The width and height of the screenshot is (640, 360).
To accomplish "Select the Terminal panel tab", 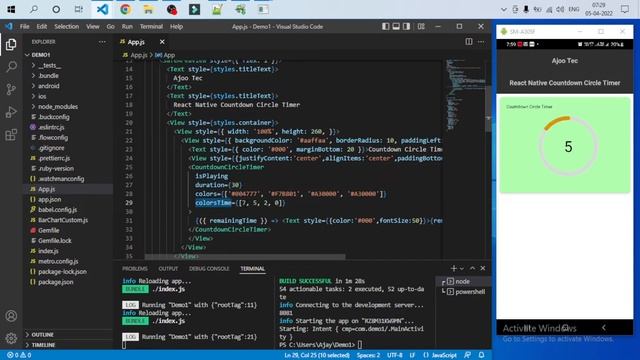I will [252, 269].
